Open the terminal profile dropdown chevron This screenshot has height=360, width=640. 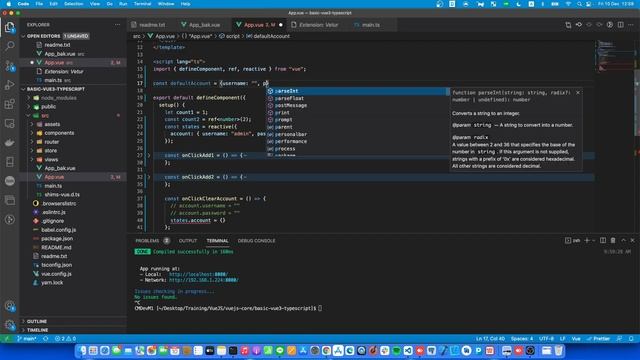[593, 240]
